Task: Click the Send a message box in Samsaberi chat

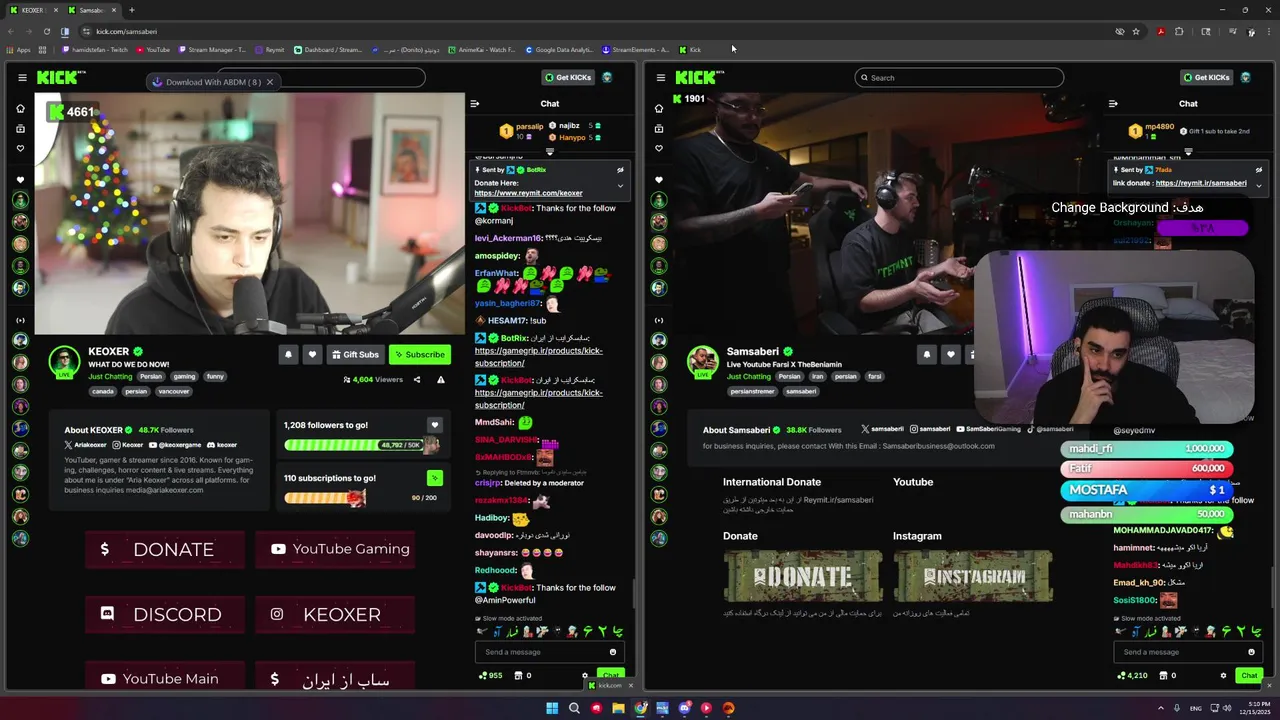Action: pyautogui.click(x=1188, y=652)
